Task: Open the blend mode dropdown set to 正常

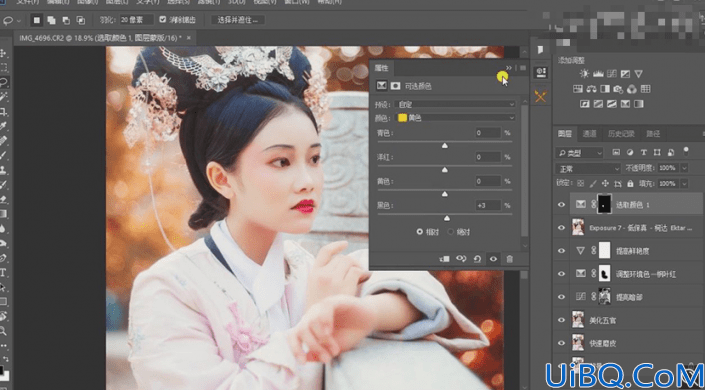Action: pos(588,168)
